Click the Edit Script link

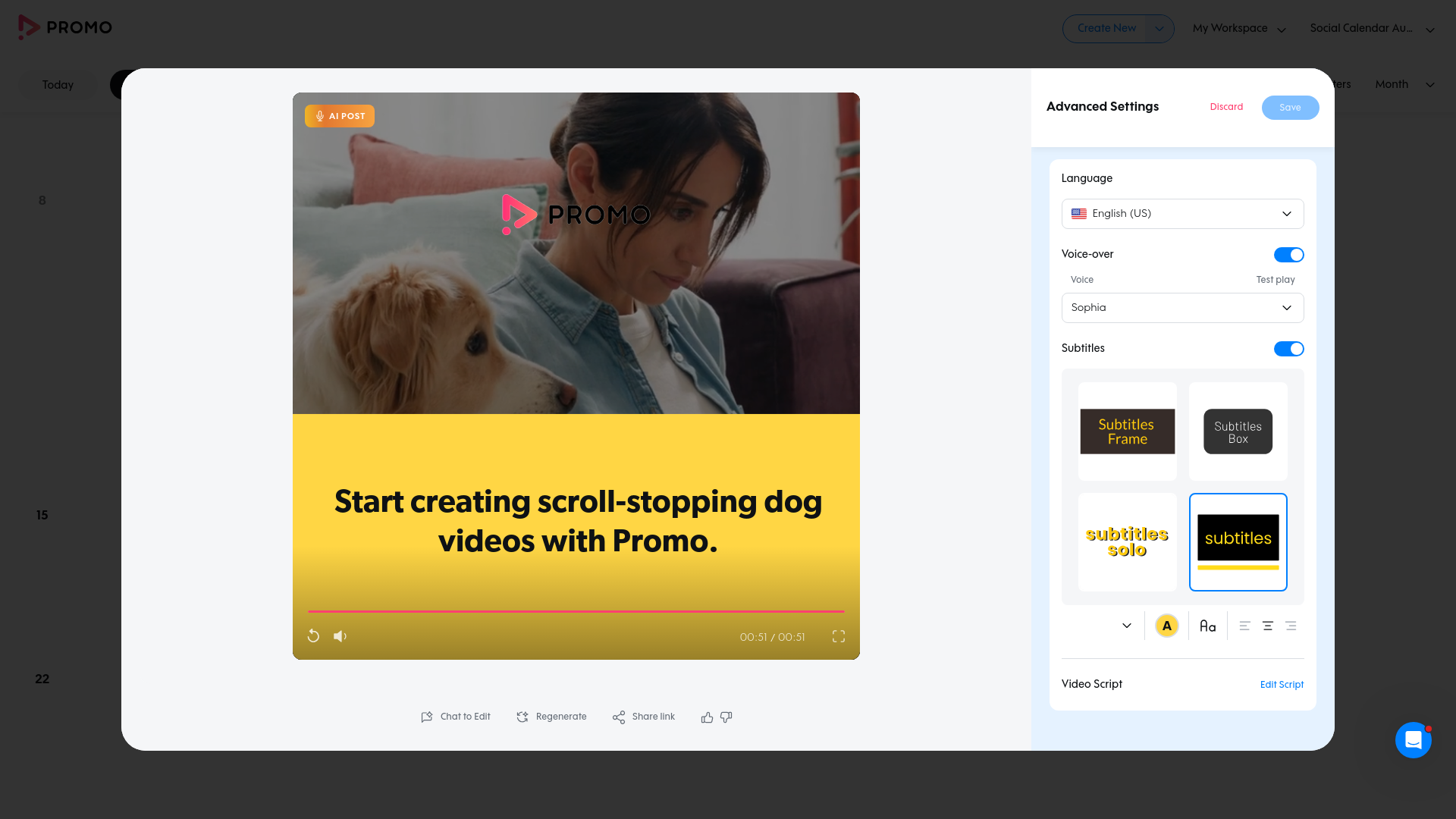coord(1282,685)
